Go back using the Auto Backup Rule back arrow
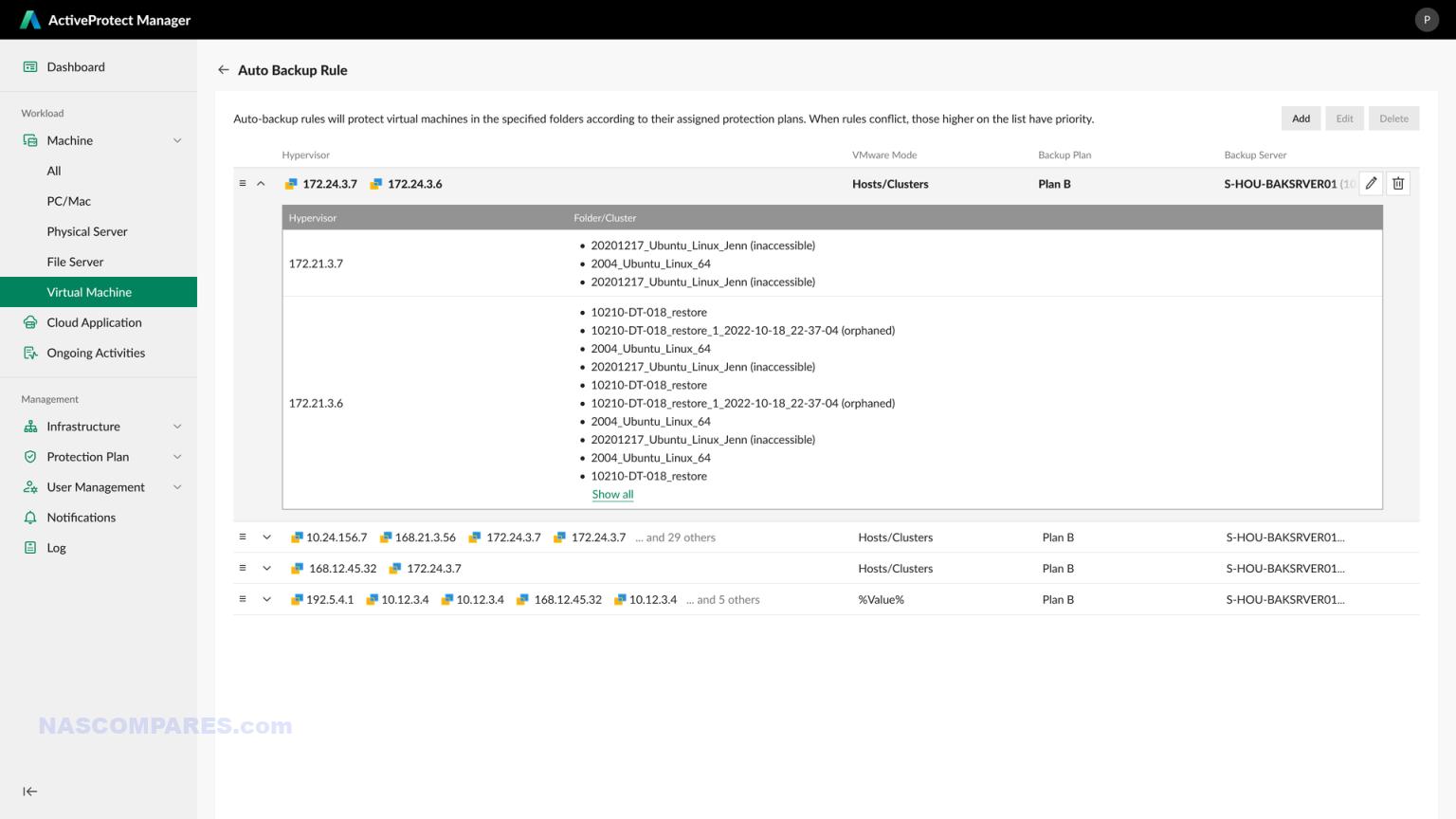Screen dimensions: 1456x819 pos(224,69)
